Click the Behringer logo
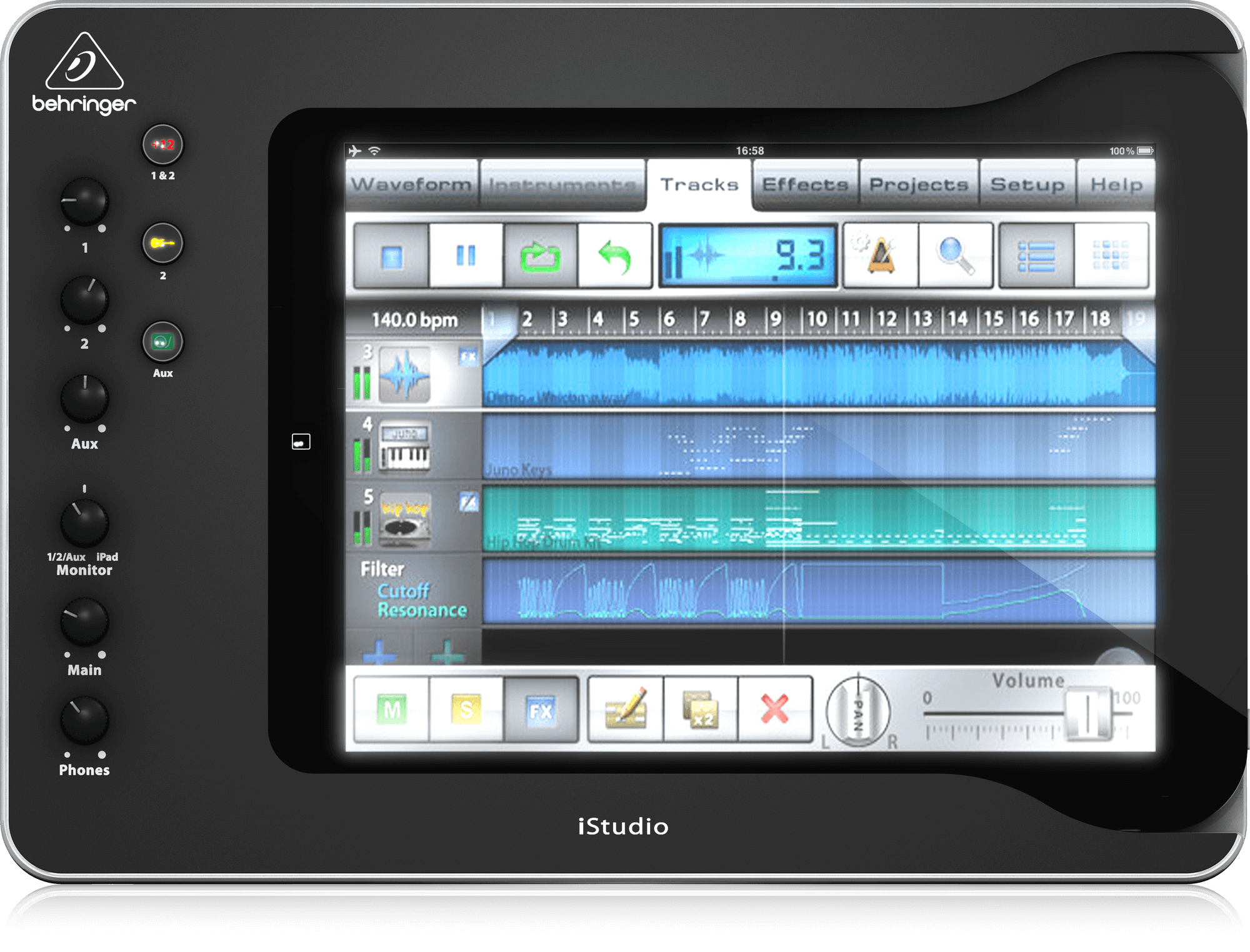1250x952 pixels. point(84,73)
